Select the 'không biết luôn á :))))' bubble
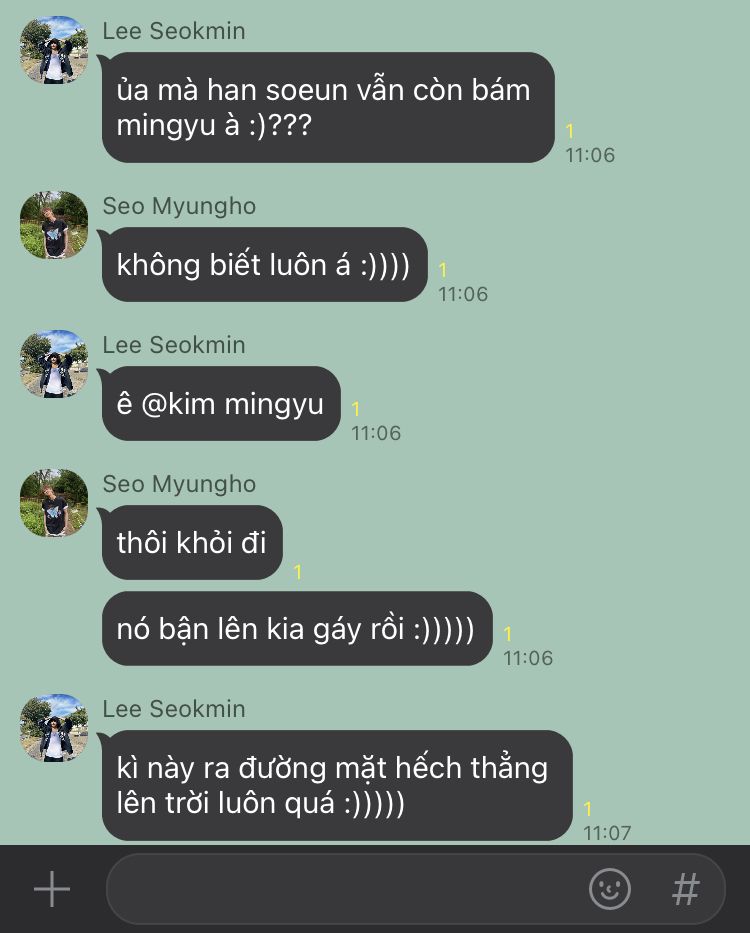The height and width of the screenshot is (933, 750). pyautogui.click(x=264, y=264)
